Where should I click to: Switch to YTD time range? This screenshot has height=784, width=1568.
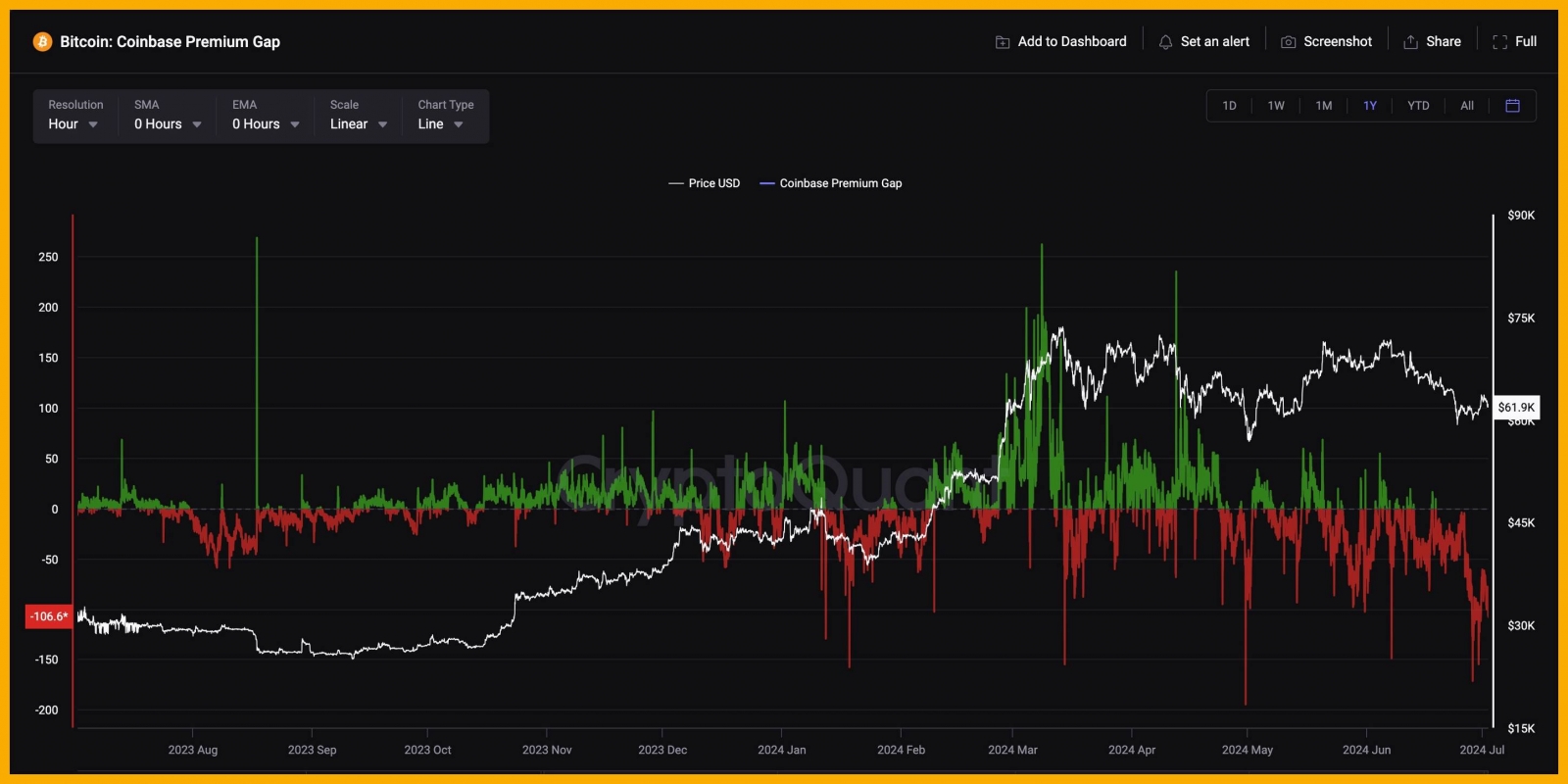click(x=1418, y=106)
